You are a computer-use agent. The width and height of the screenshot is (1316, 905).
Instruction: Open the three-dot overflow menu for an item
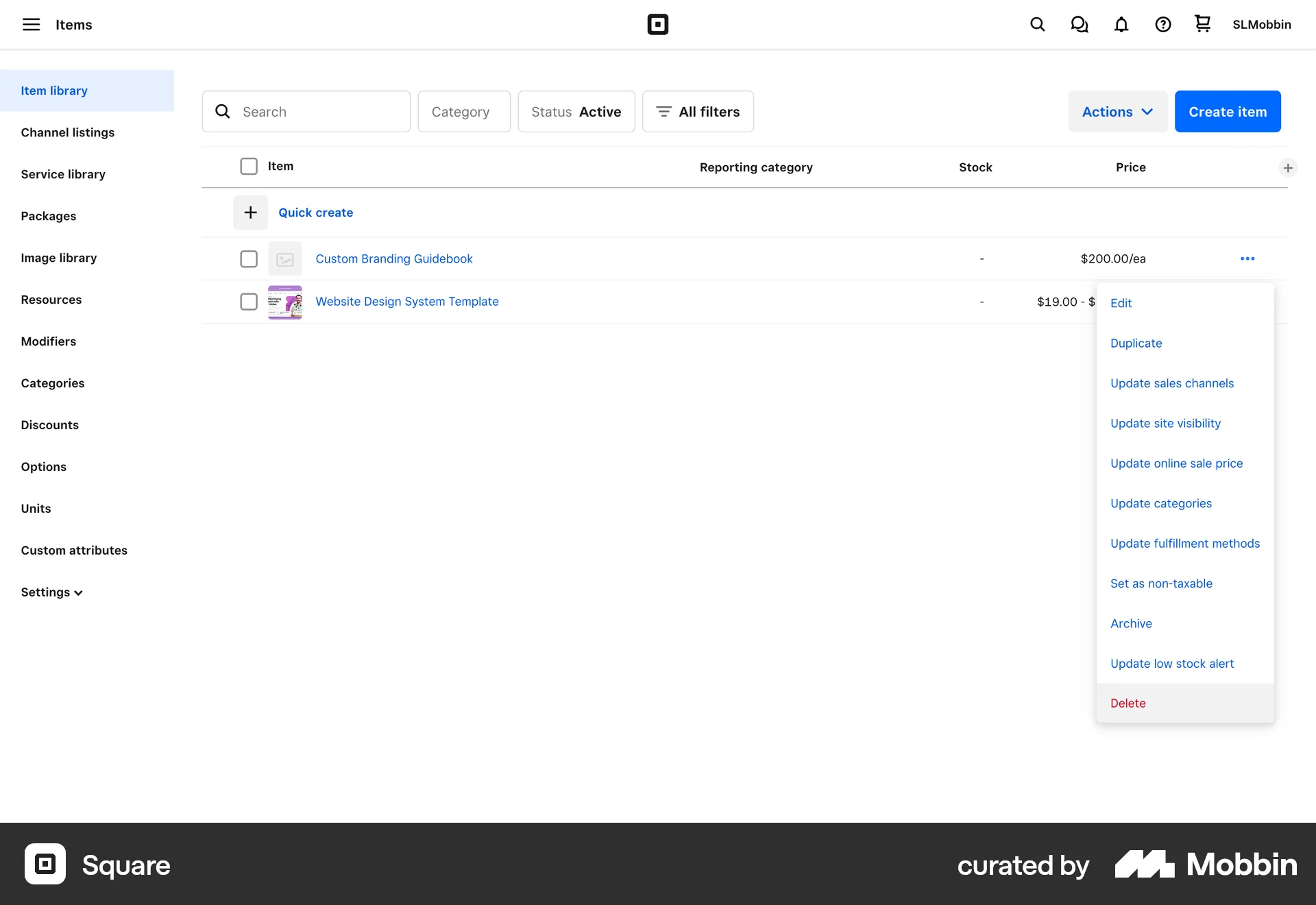(1247, 258)
